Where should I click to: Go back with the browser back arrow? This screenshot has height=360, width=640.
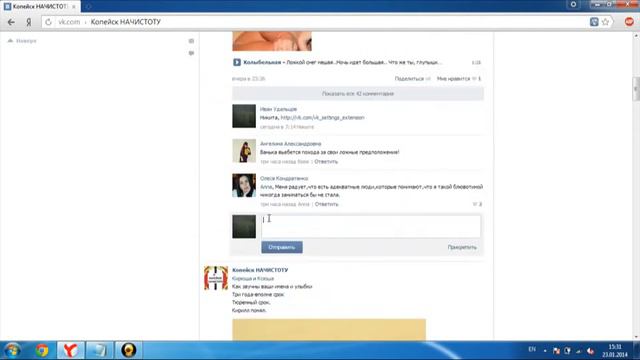click(x=11, y=22)
